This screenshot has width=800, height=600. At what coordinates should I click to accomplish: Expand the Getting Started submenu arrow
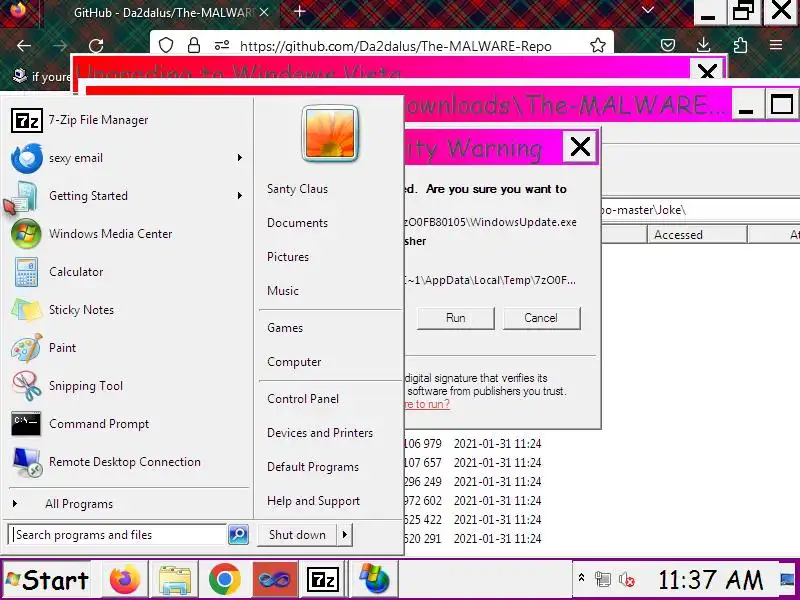(240, 196)
